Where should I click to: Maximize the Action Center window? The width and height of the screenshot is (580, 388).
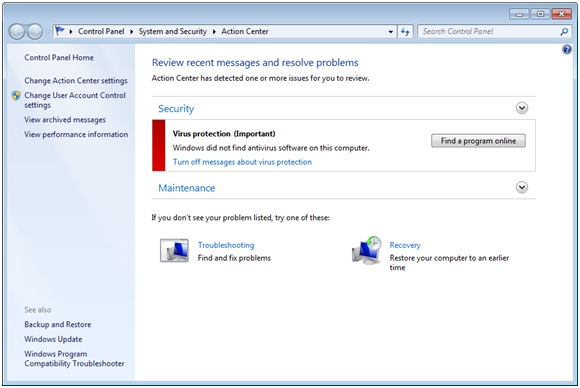pos(540,14)
